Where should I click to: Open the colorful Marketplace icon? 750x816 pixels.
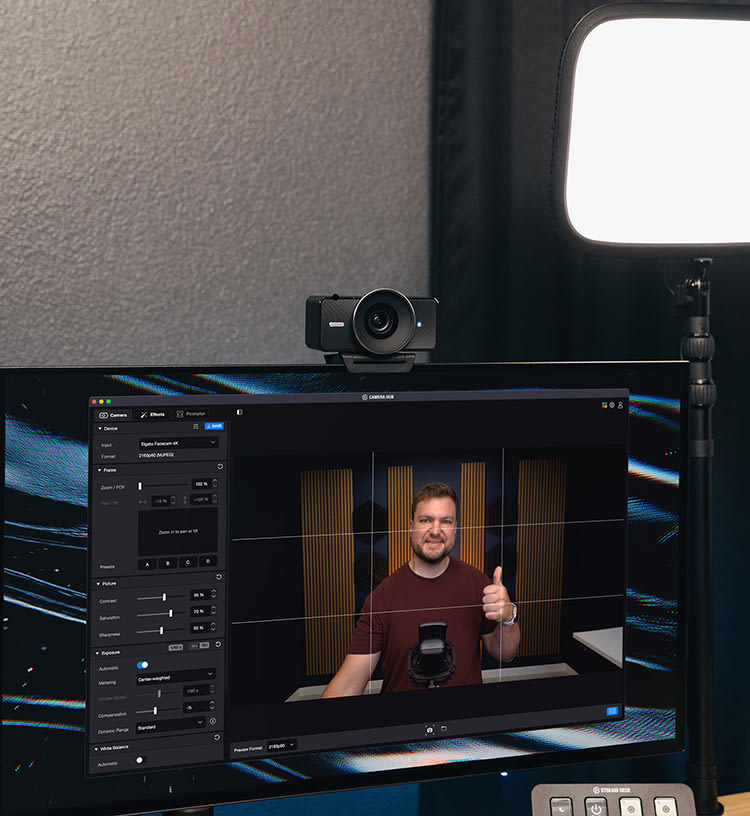[604, 404]
